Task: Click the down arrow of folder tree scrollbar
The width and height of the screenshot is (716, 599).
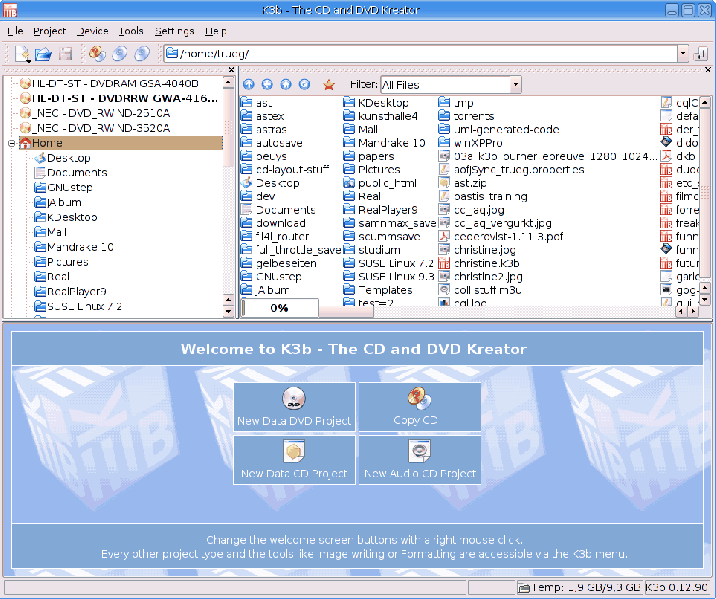Action: [x=229, y=313]
